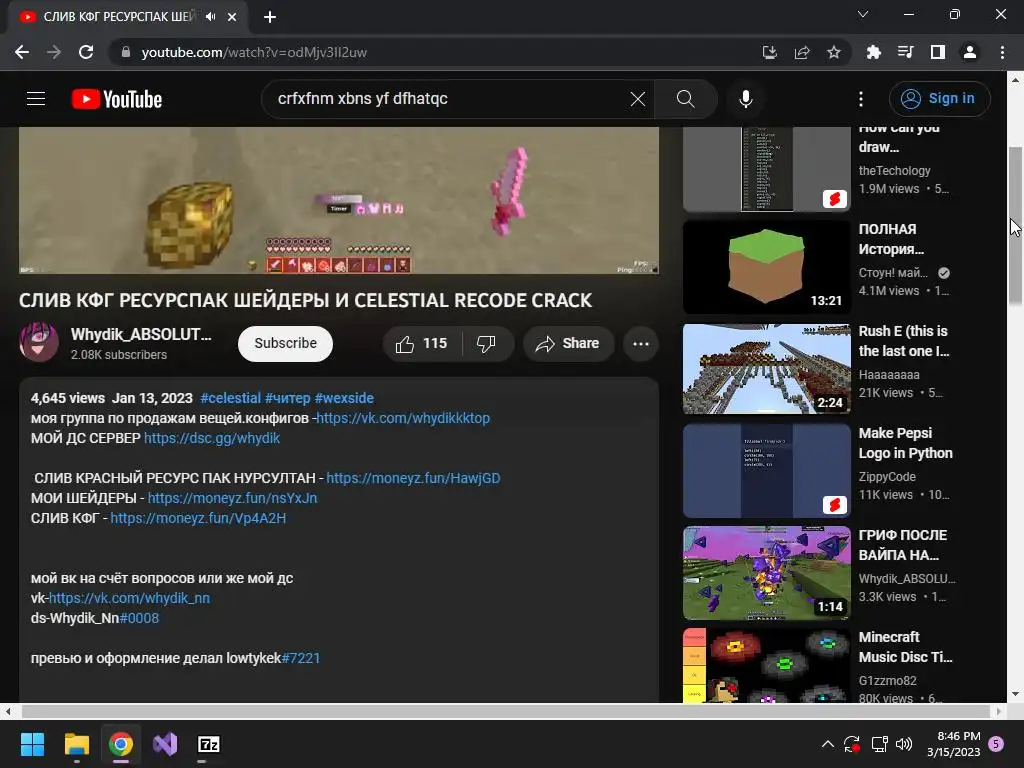
Task: Share the video
Action: click(568, 344)
